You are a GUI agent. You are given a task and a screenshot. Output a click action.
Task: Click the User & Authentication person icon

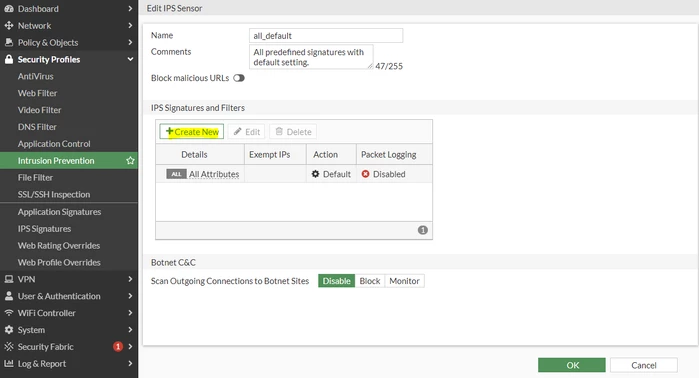click(x=9, y=296)
